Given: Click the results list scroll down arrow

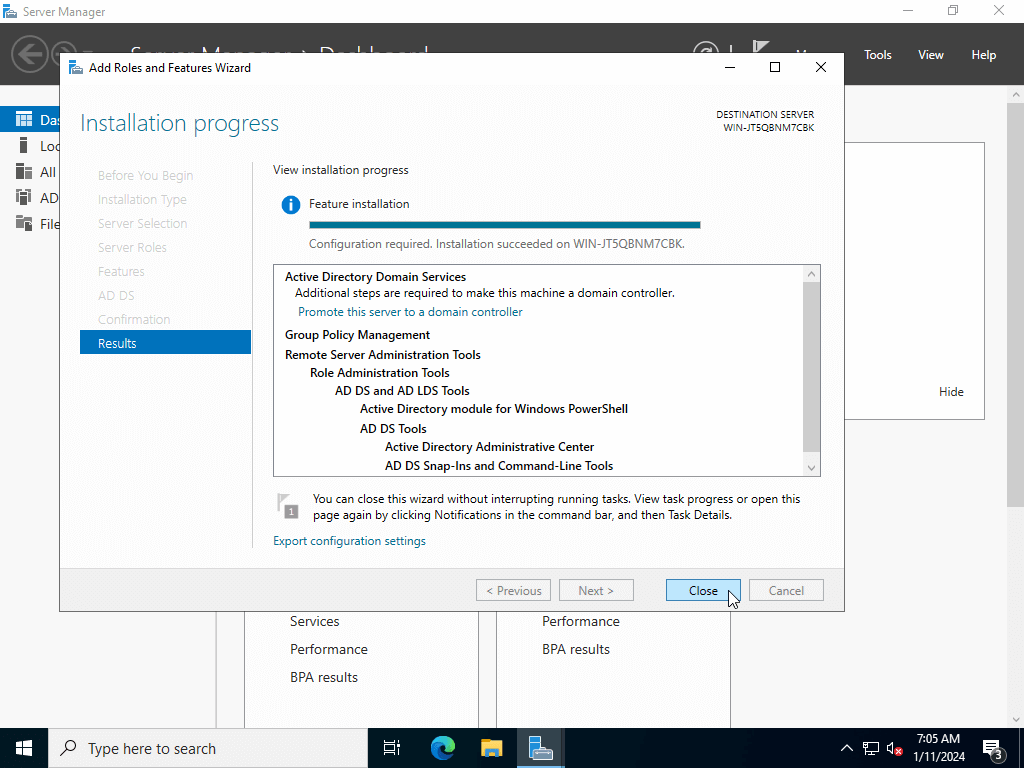Looking at the screenshot, I should click(x=811, y=468).
